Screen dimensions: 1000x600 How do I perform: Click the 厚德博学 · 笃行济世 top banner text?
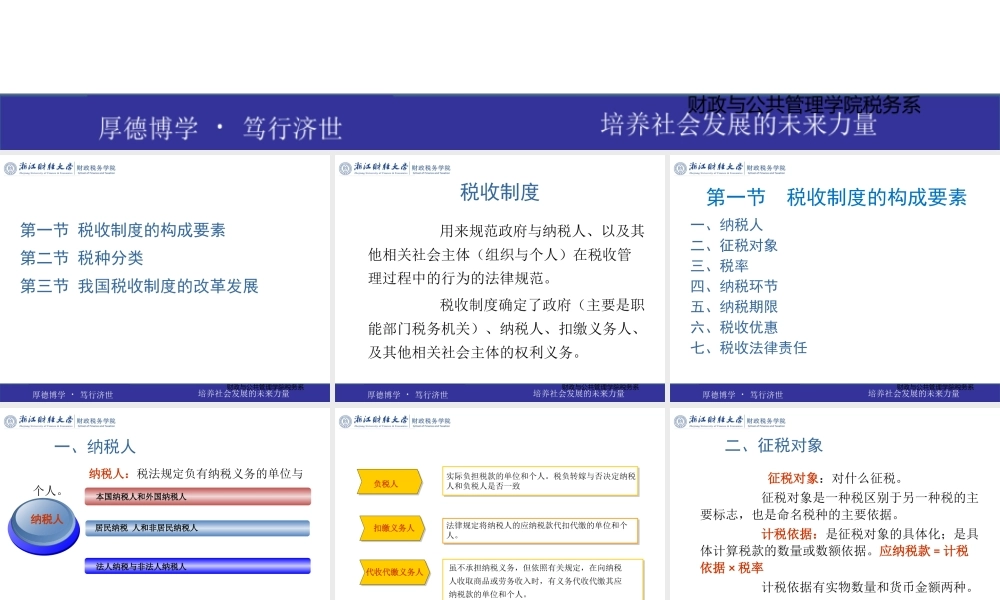click(220, 127)
